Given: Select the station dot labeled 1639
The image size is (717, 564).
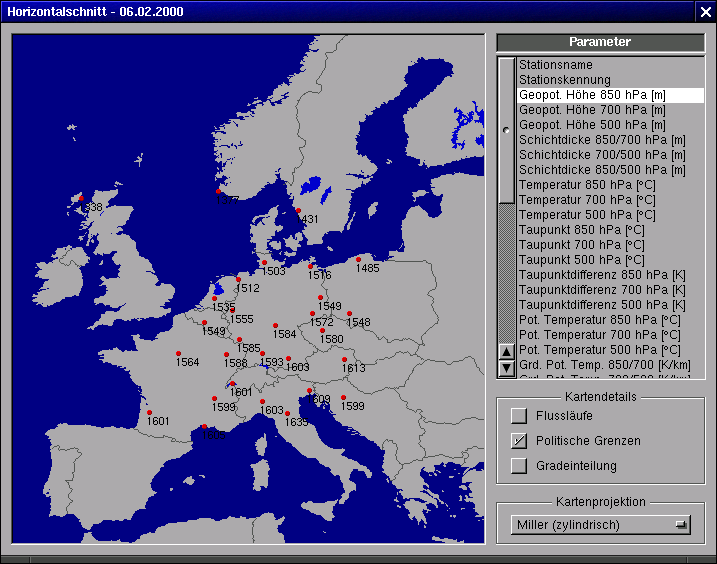Looking at the screenshot, I should pos(288,413).
